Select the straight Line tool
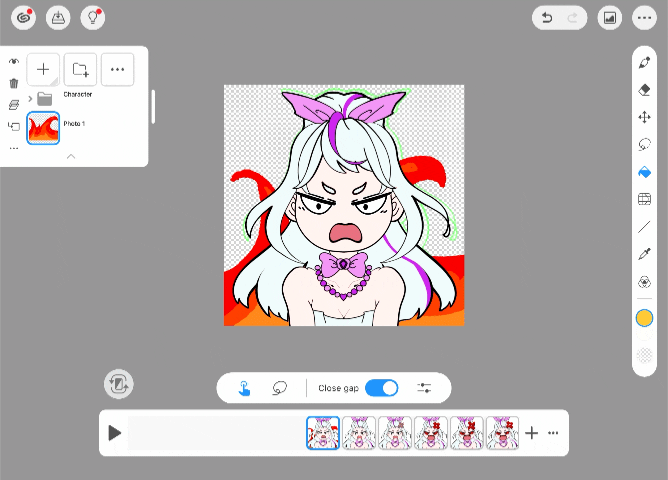Image resolution: width=668 pixels, height=480 pixels. [x=645, y=227]
